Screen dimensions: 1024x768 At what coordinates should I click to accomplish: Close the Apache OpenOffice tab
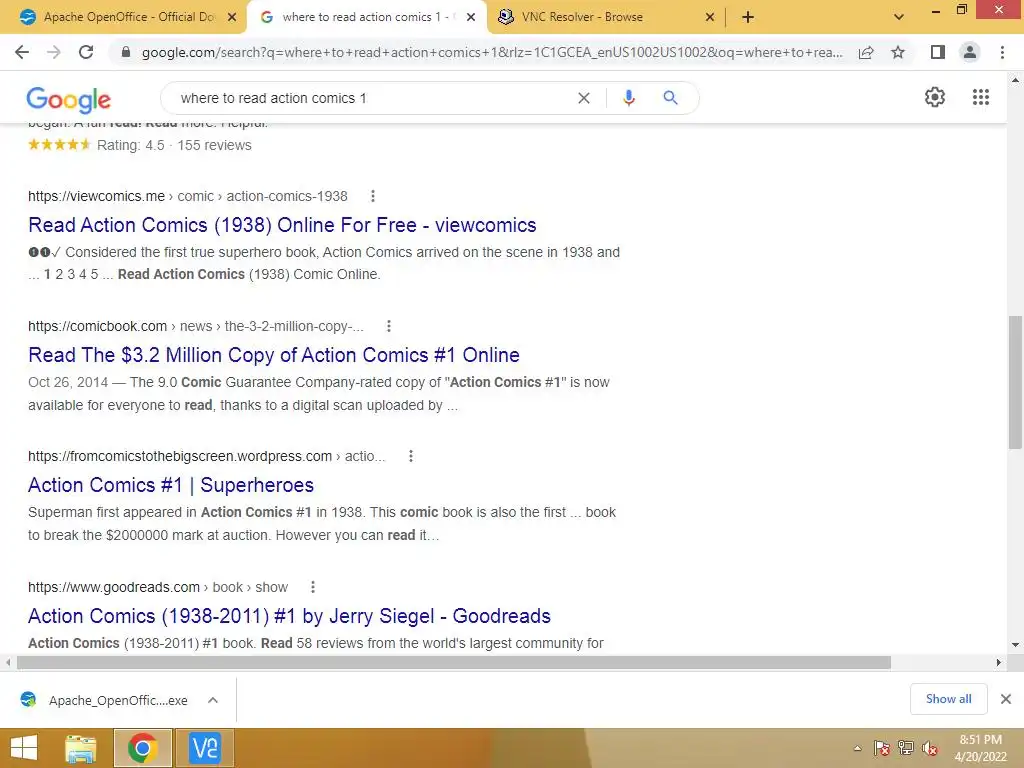coord(232,17)
